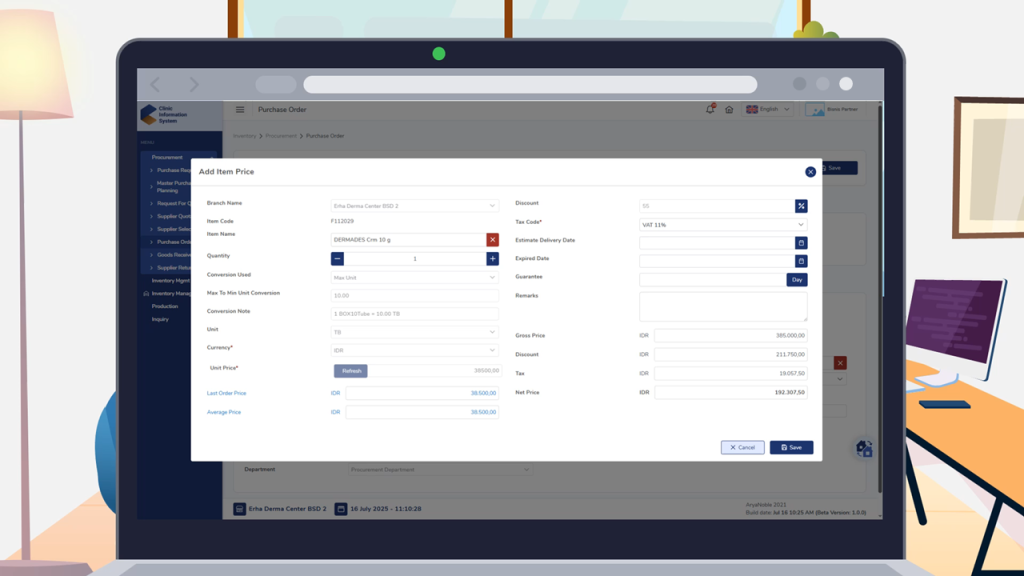Go to home via house icon

click(729, 110)
